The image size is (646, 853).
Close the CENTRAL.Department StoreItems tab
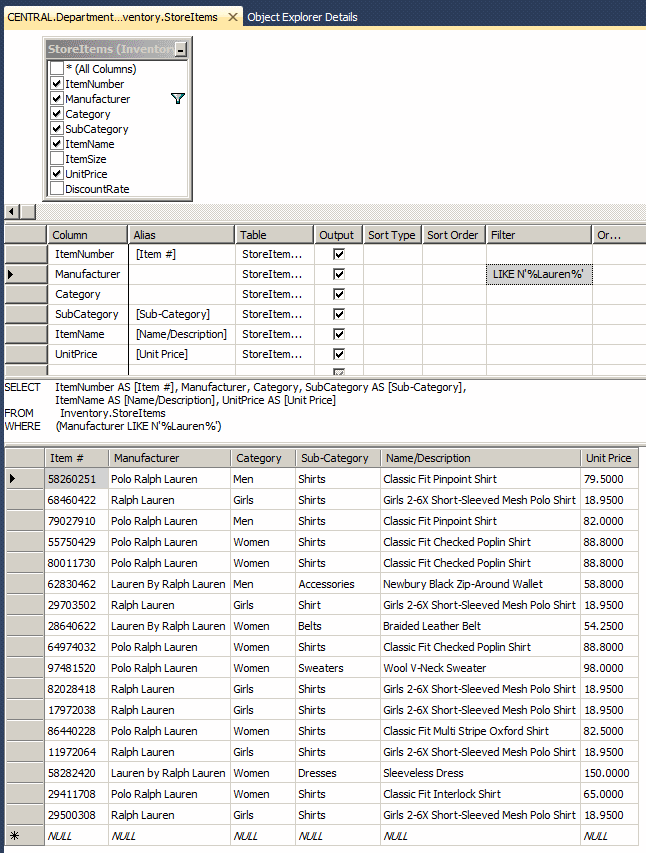[232, 17]
